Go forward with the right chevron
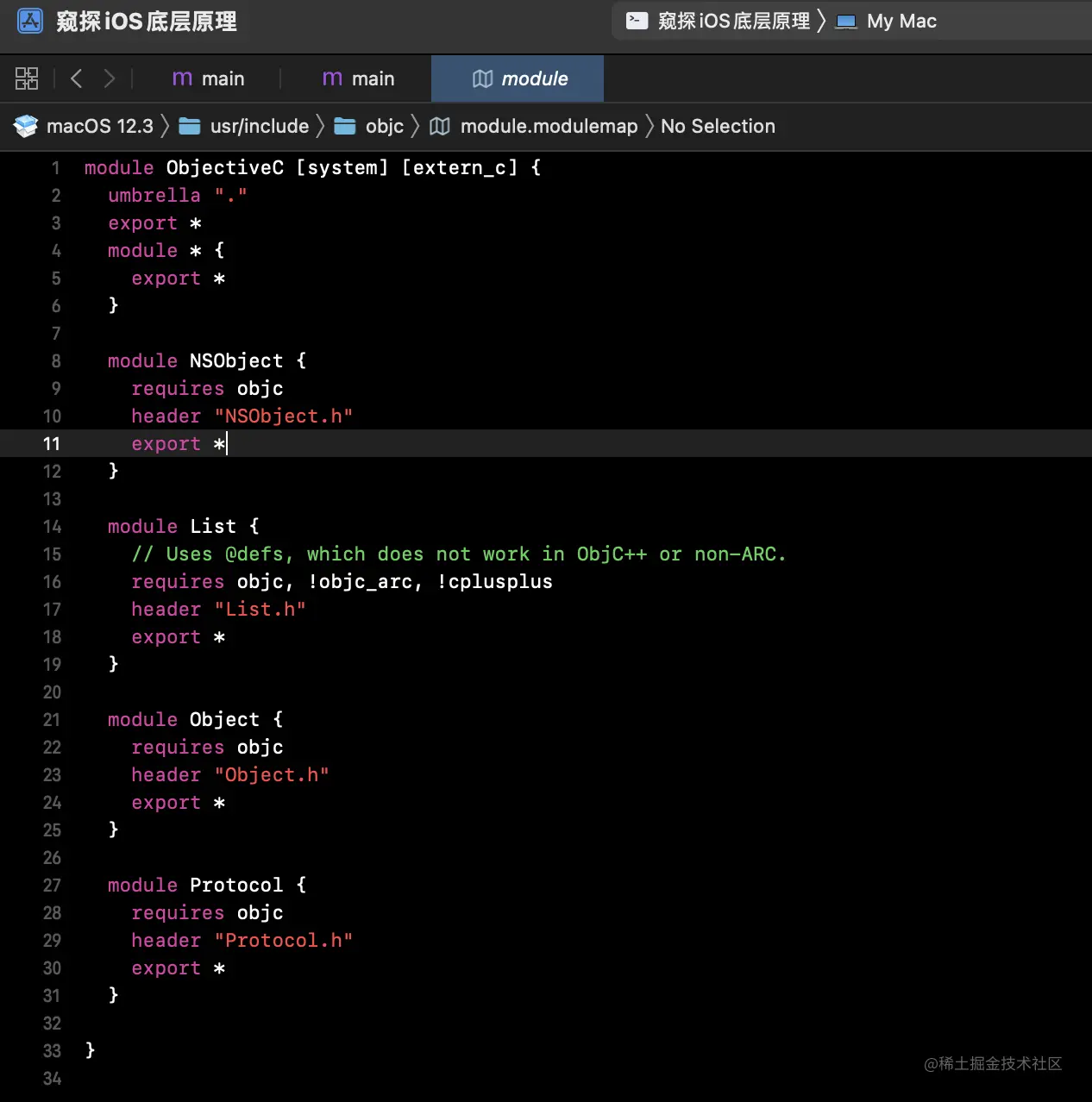The width and height of the screenshot is (1092, 1102). coord(109,78)
